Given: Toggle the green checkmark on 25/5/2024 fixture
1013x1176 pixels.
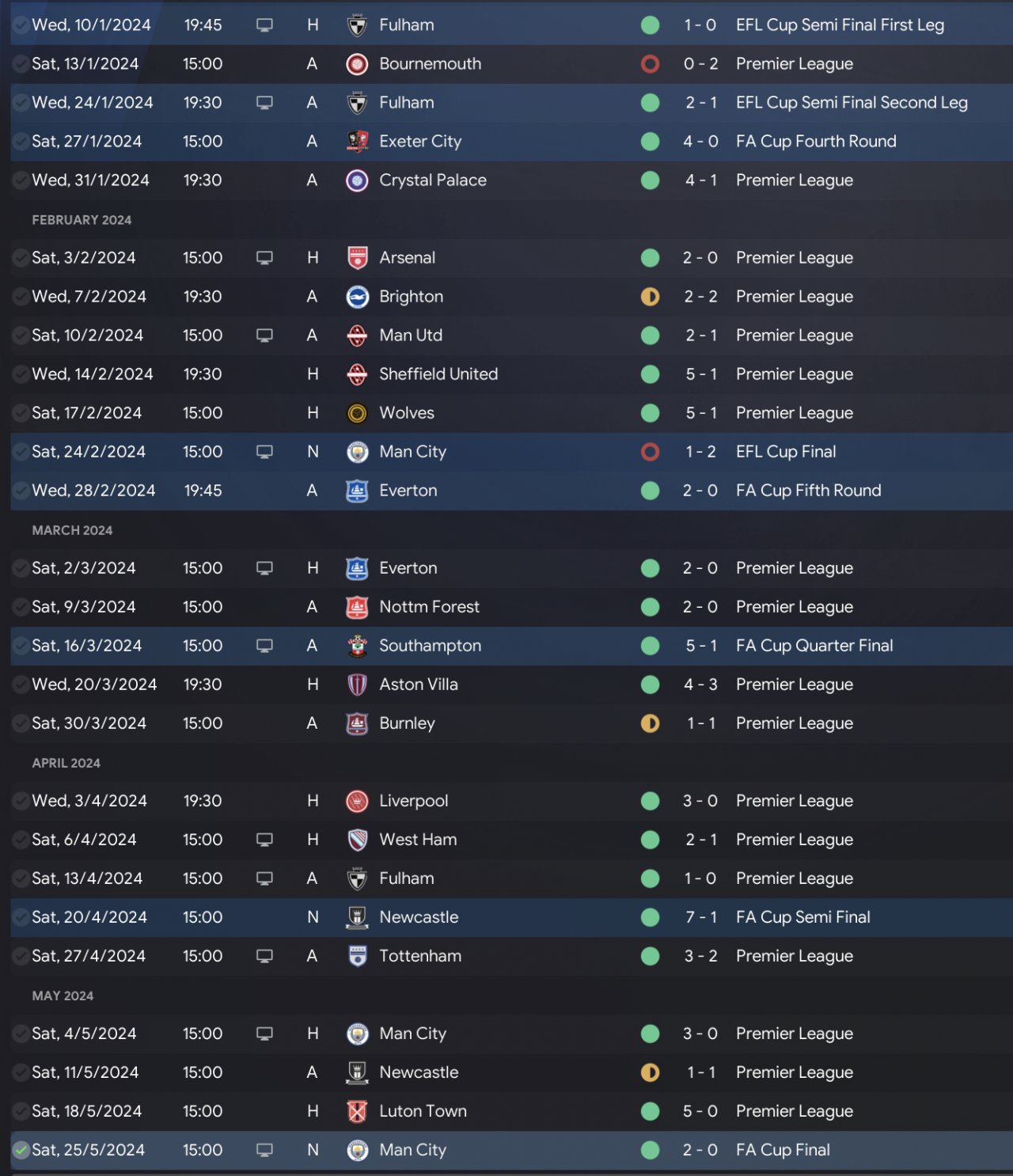Looking at the screenshot, I should 21,1150.
